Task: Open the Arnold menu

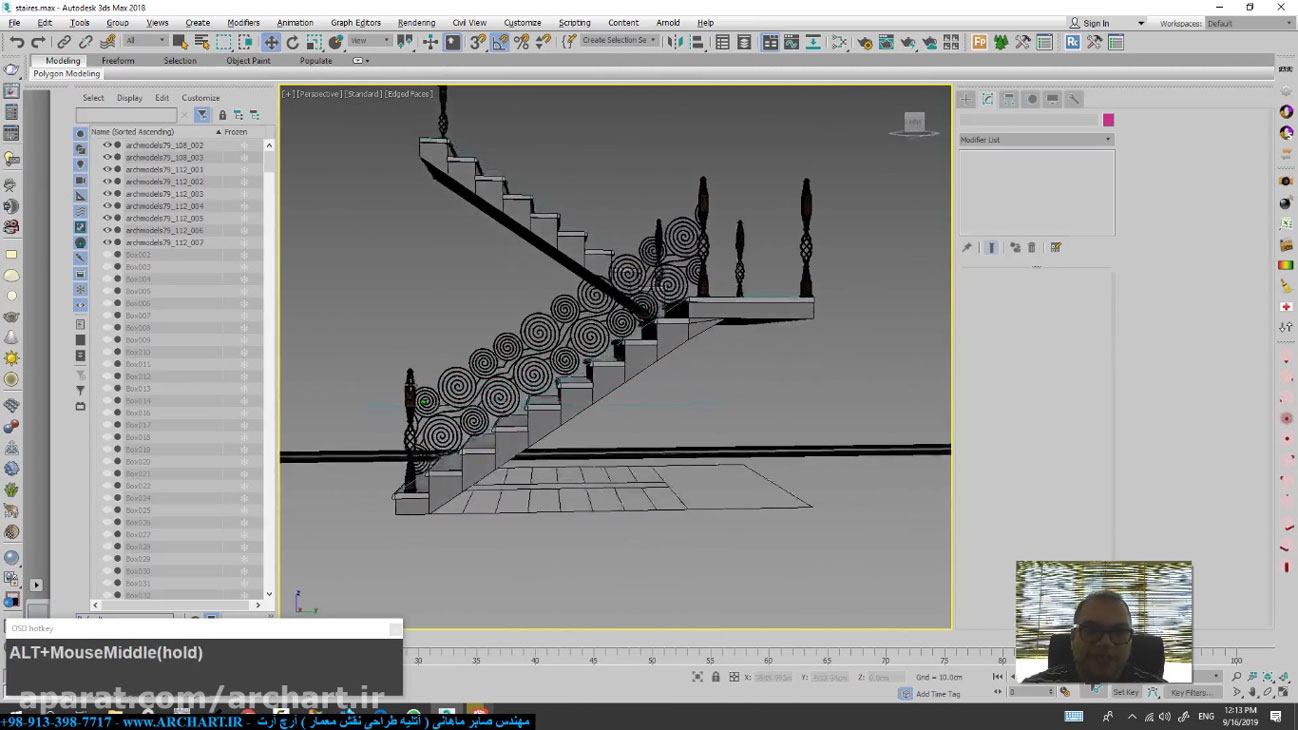Action: coord(668,23)
